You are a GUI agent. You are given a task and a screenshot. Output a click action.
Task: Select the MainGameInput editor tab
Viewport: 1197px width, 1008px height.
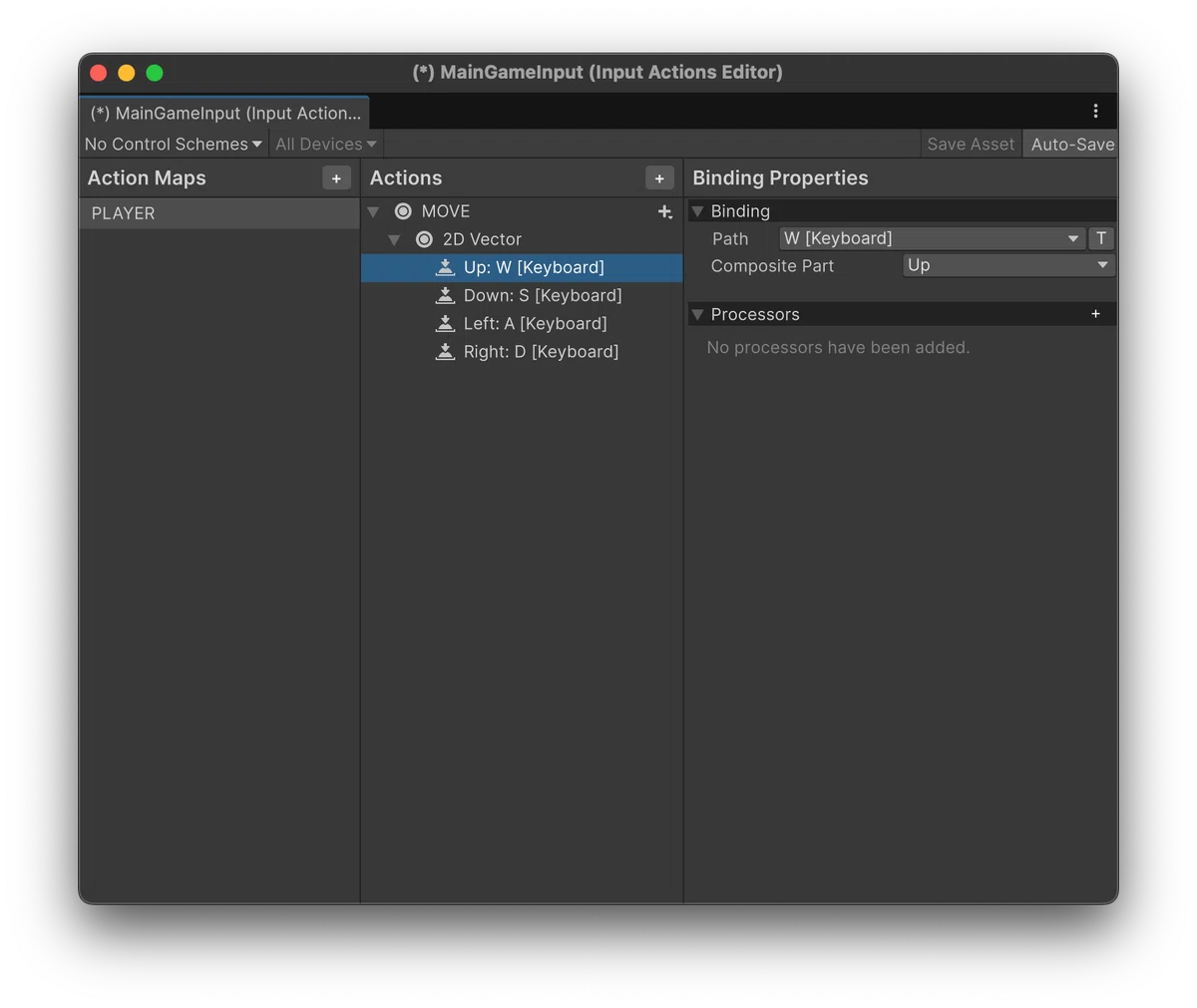coord(225,113)
